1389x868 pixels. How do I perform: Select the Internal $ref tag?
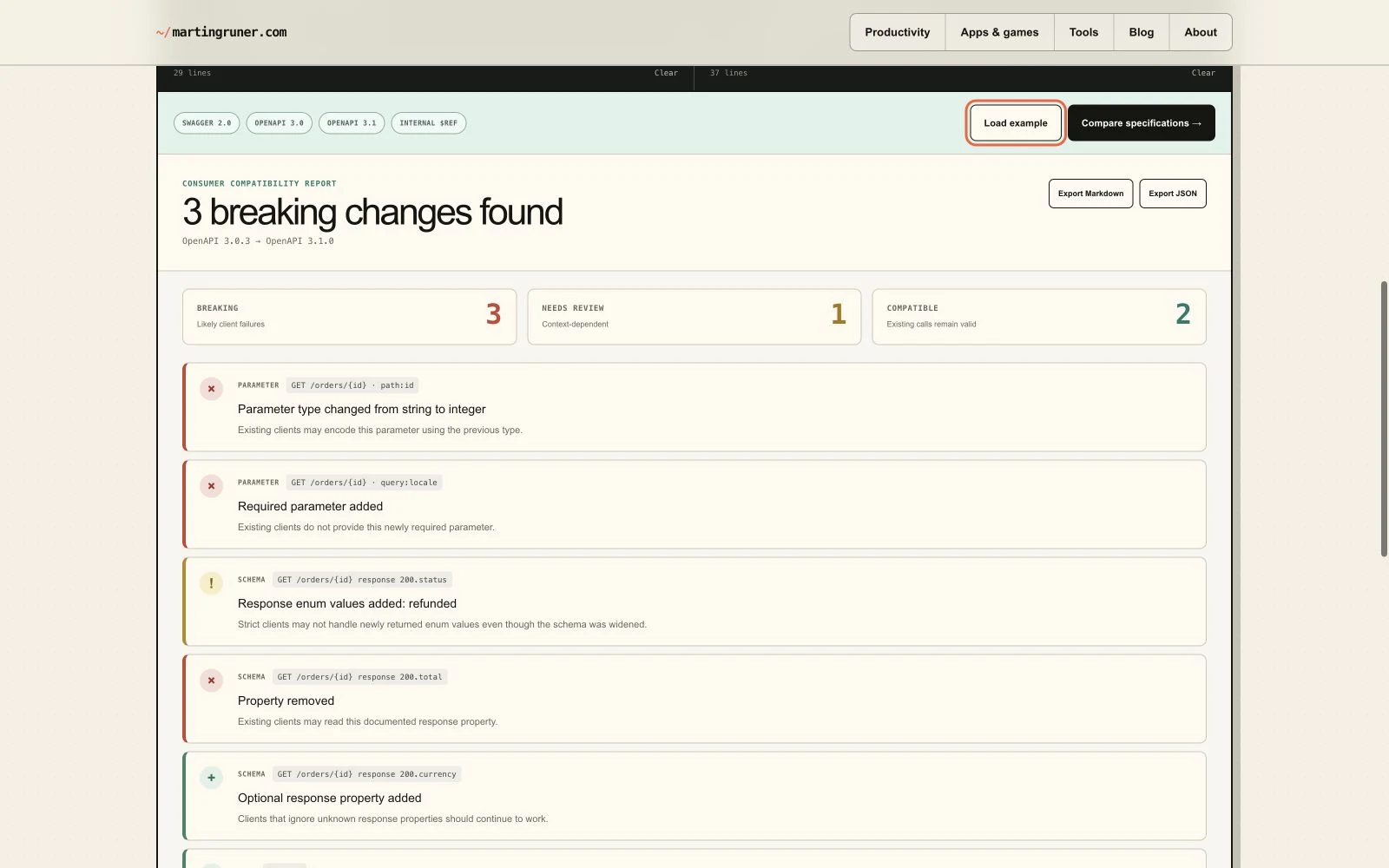tap(428, 123)
